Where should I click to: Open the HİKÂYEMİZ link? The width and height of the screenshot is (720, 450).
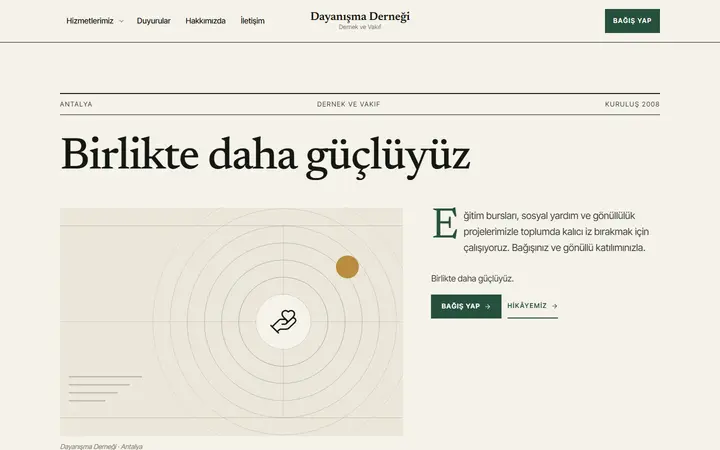[x=532, y=306]
